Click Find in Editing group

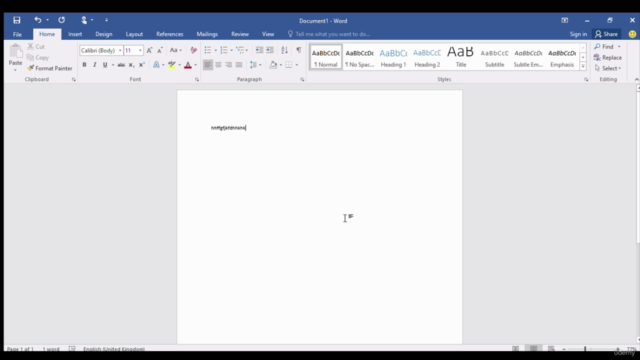pos(604,47)
